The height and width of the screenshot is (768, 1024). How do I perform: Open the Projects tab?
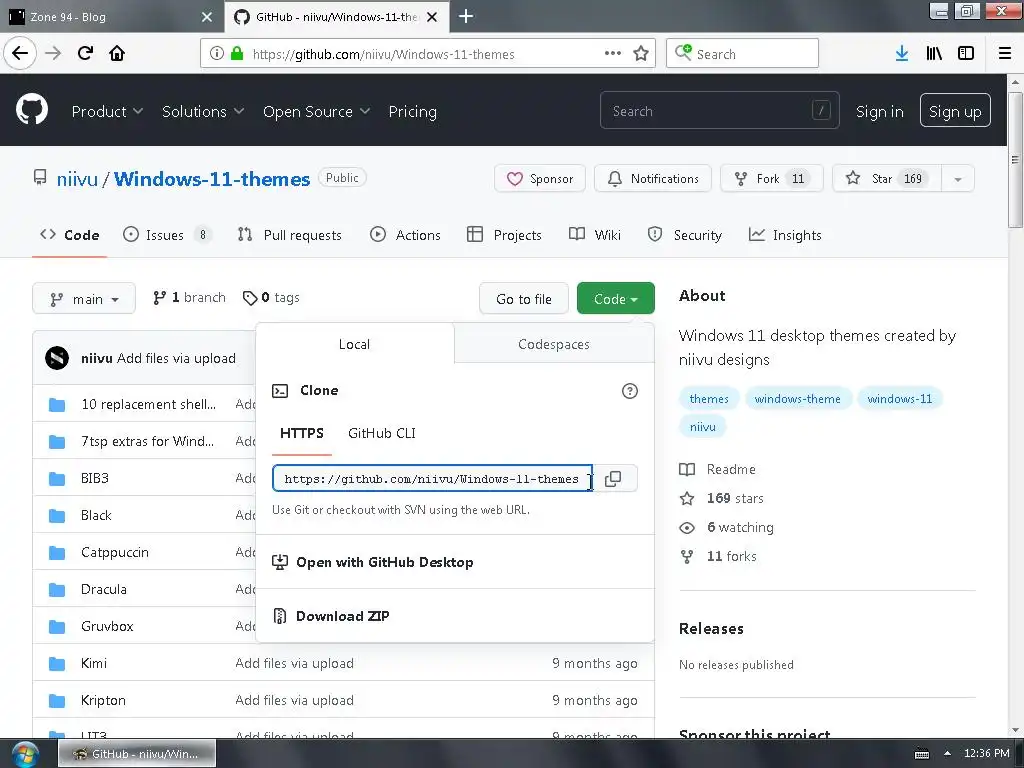click(504, 234)
